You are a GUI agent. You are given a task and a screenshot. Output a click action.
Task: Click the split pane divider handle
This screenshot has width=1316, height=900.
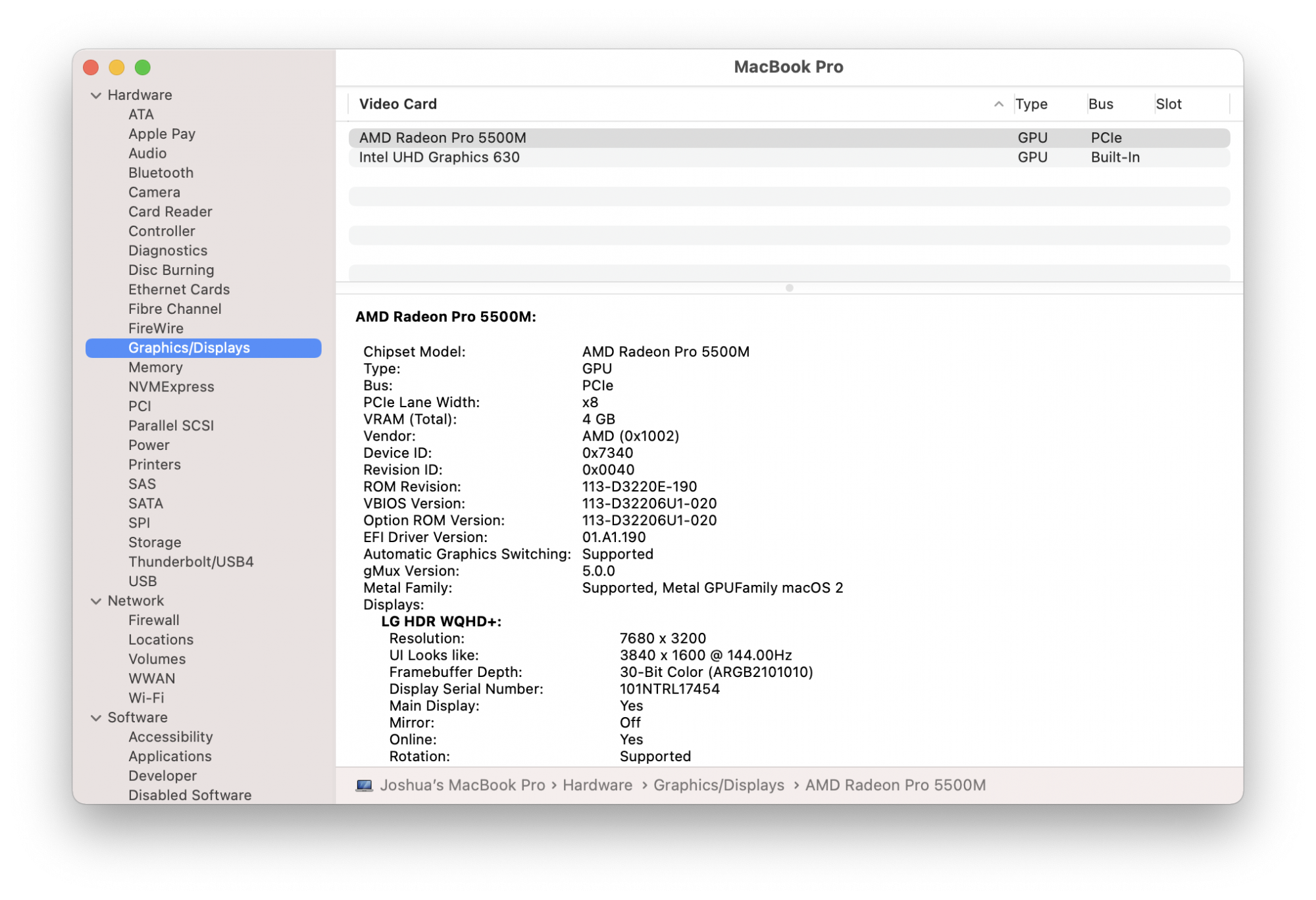tap(789, 288)
